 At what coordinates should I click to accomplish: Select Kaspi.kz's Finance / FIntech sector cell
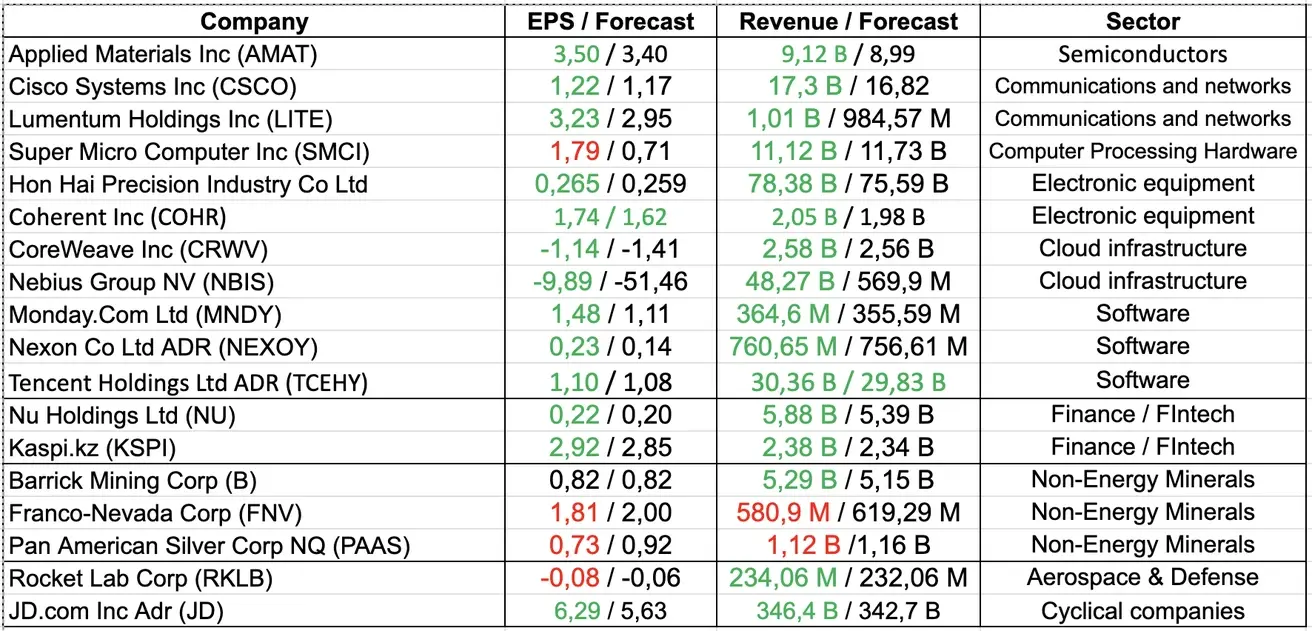[1143, 447]
